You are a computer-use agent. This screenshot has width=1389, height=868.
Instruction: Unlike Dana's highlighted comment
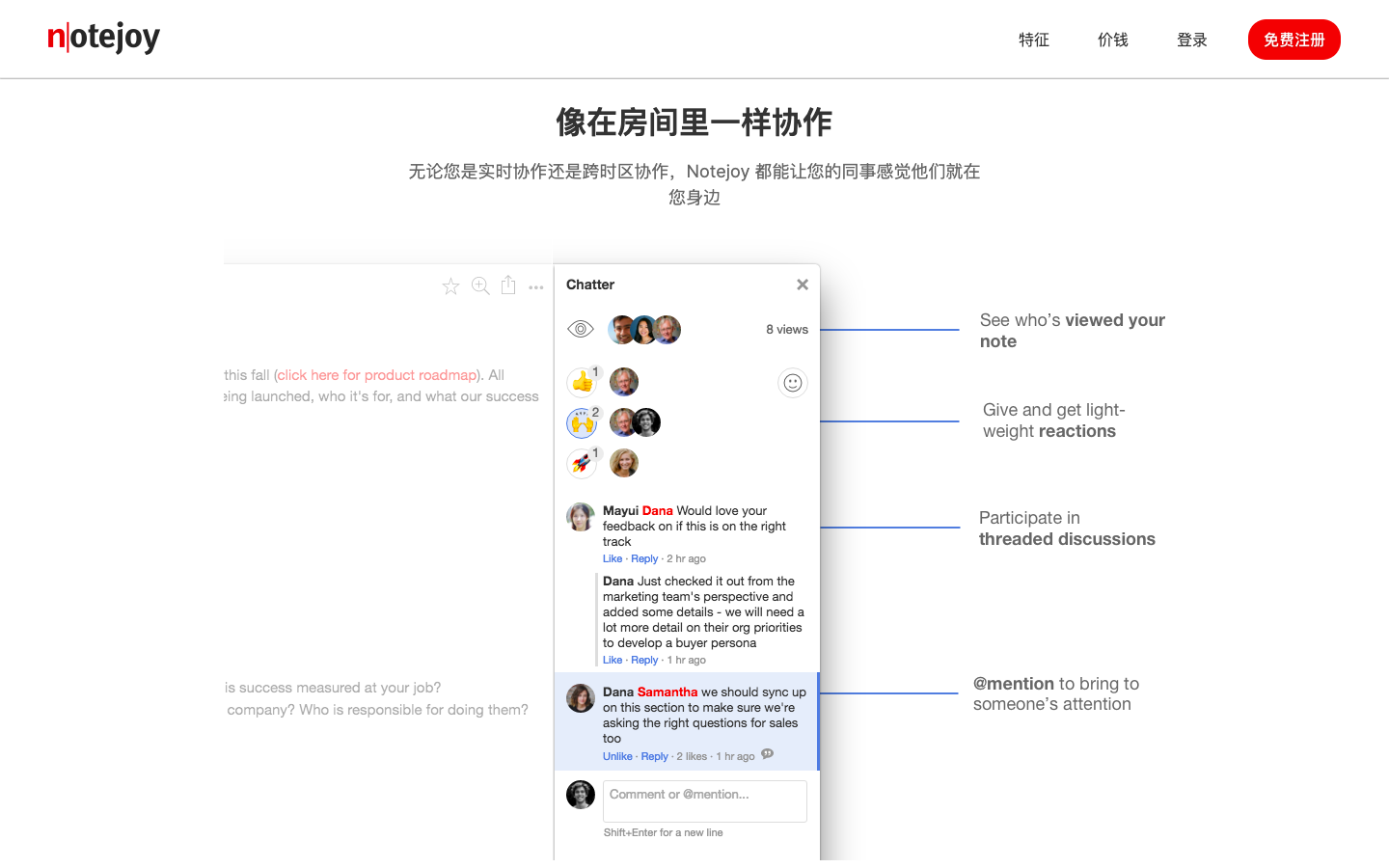(x=617, y=756)
